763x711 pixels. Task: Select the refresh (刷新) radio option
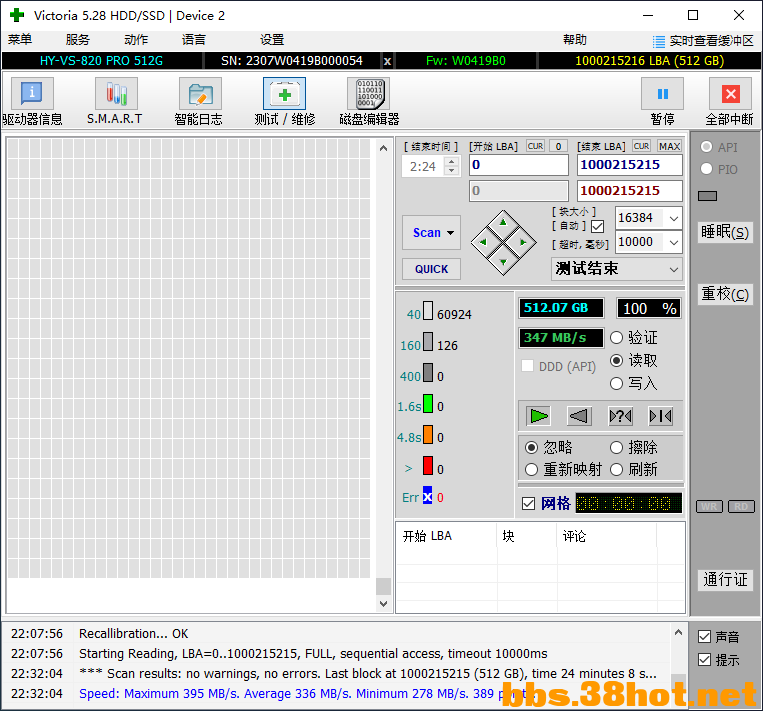(616, 470)
